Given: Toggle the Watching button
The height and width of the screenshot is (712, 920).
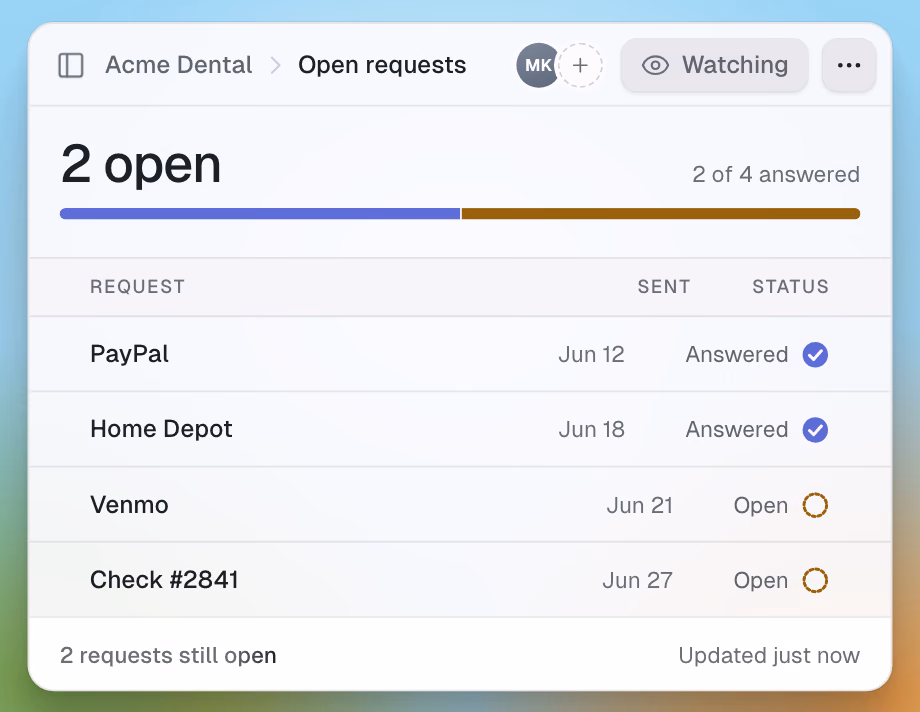Looking at the screenshot, I should 714,65.
